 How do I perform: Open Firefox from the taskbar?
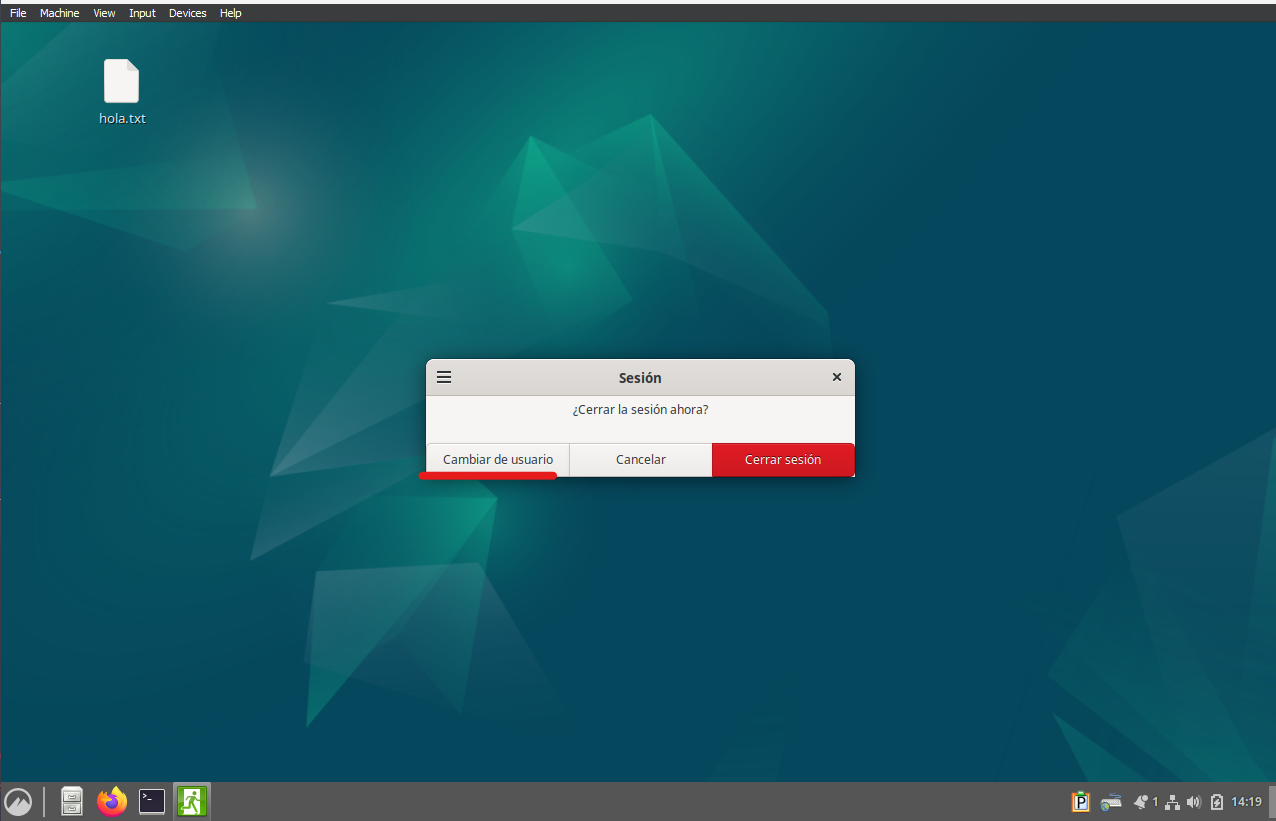pyautogui.click(x=112, y=801)
